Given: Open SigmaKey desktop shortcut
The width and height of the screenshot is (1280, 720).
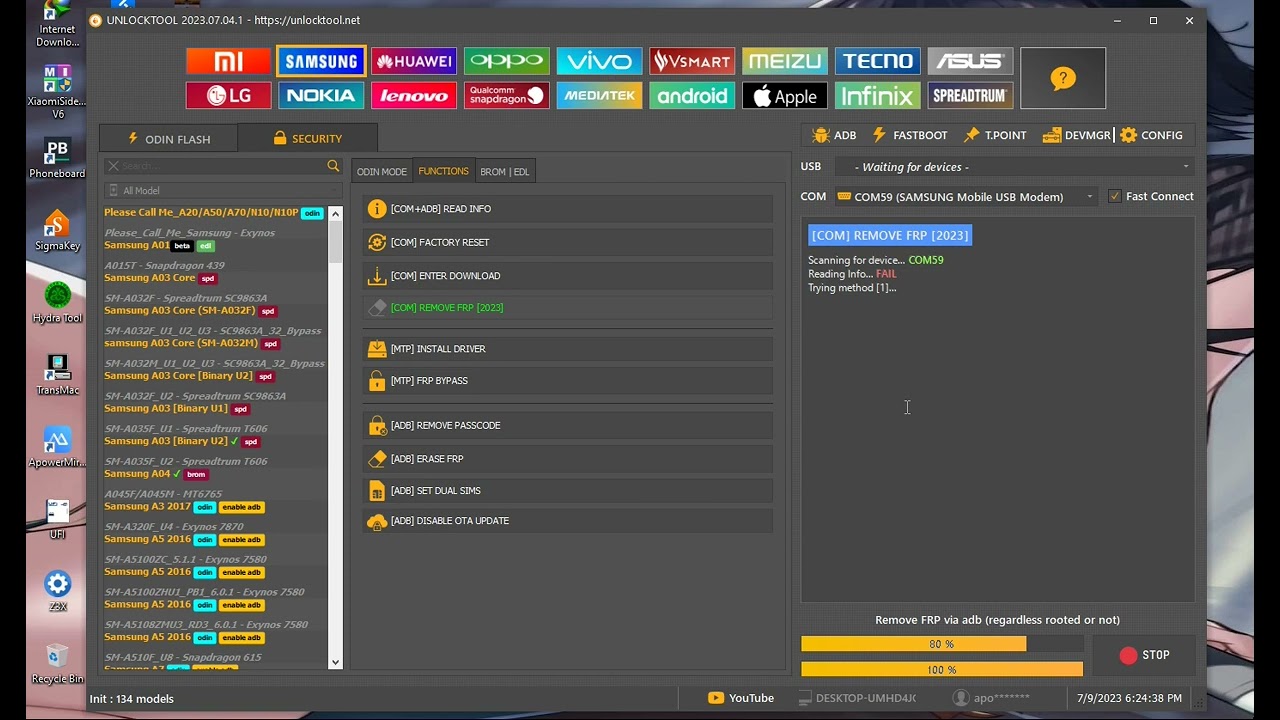Looking at the screenshot, I should point(58,229).
